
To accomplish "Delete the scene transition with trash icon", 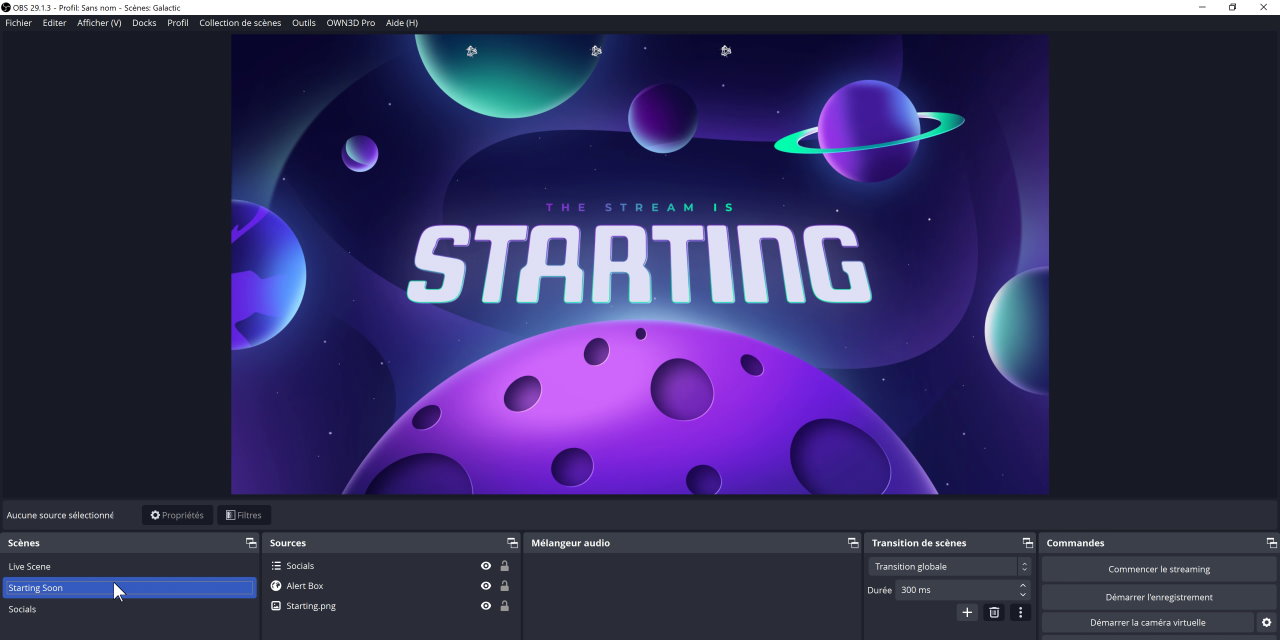I will point(994,613).
